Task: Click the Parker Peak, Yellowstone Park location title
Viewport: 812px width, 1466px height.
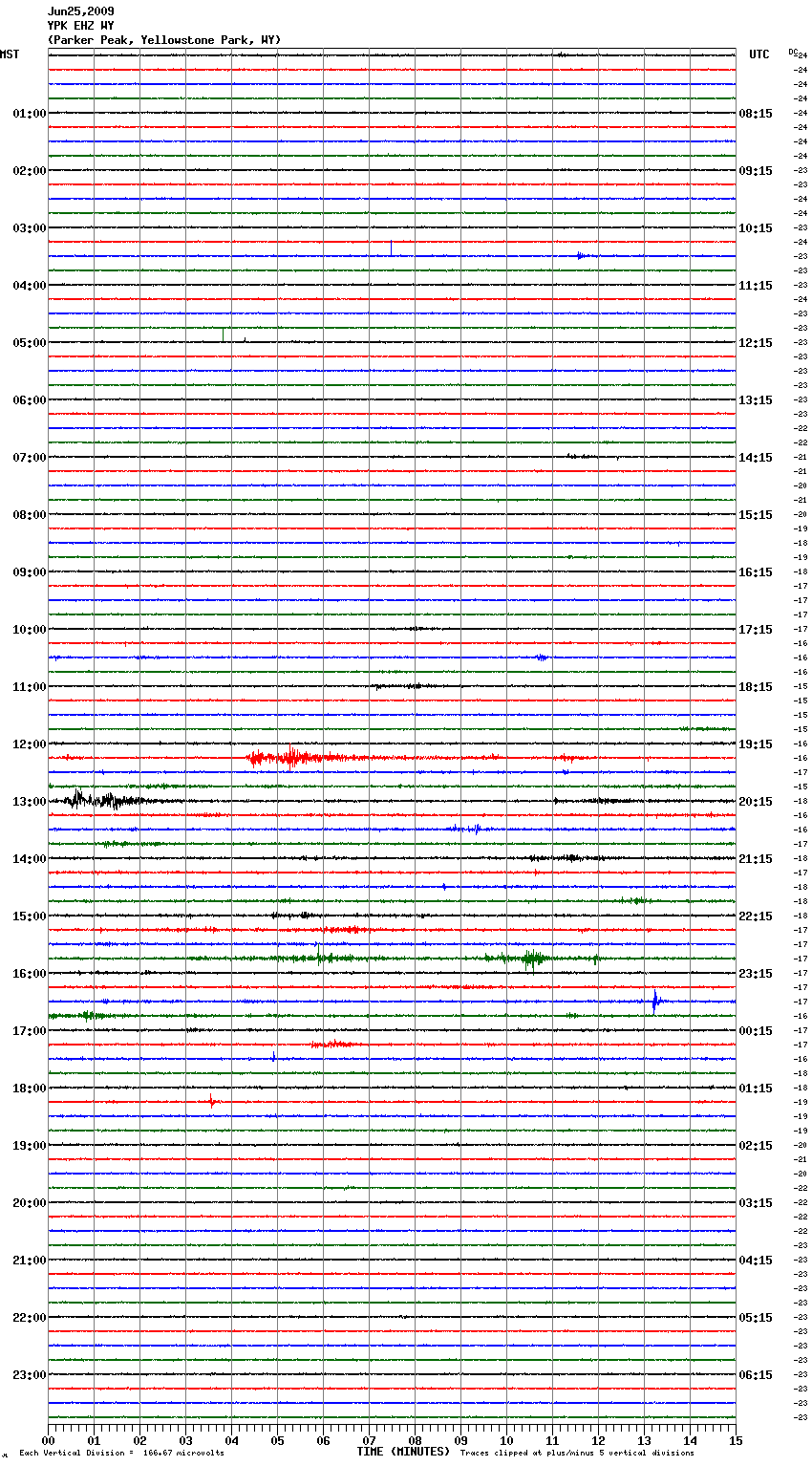Action: 164,40
